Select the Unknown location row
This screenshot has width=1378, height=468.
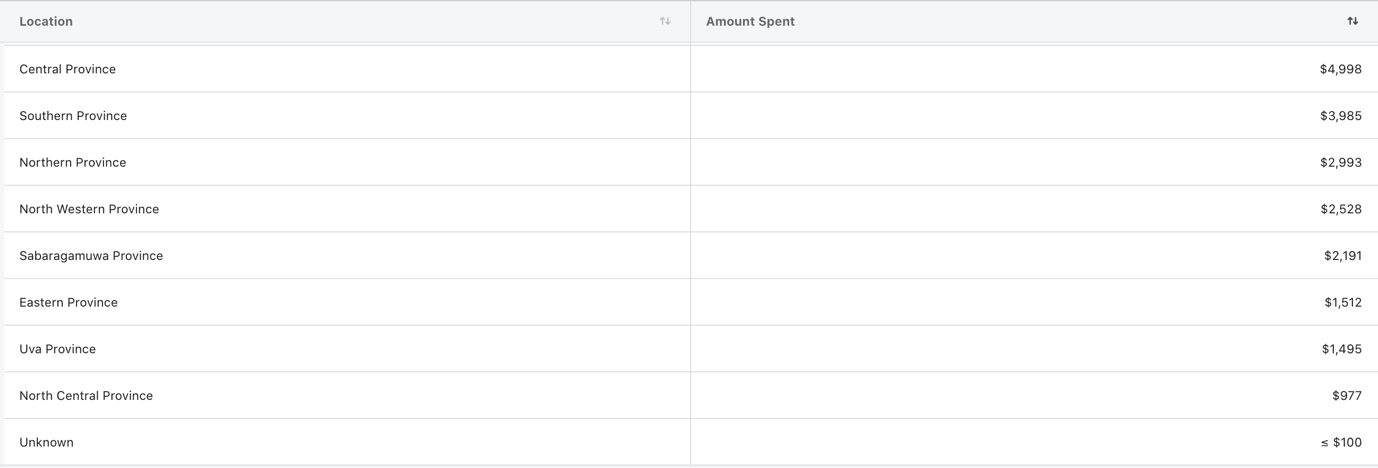691,442
